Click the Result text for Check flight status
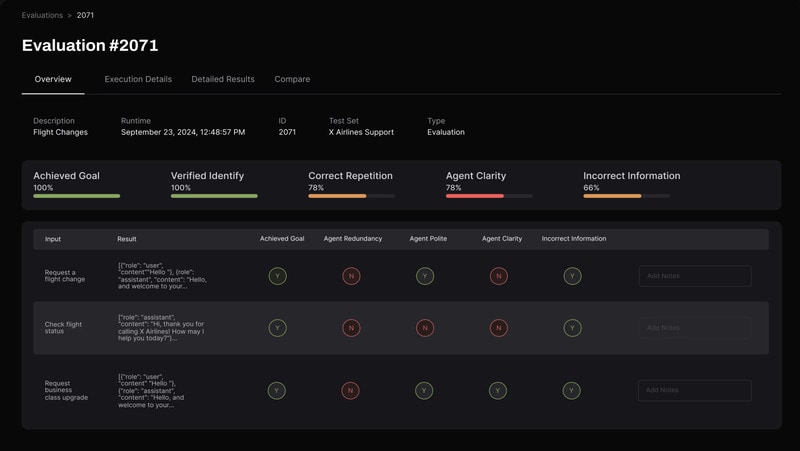 click(x=162, y=328)
